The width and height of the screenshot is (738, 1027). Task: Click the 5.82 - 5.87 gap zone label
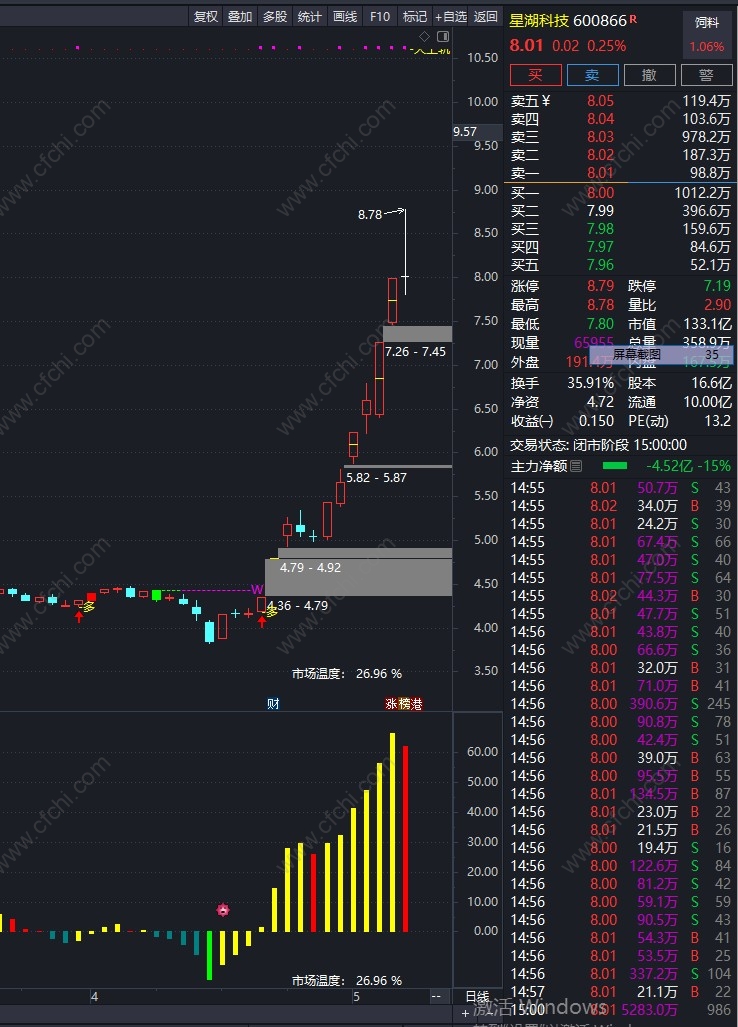[x=377, y=477]
